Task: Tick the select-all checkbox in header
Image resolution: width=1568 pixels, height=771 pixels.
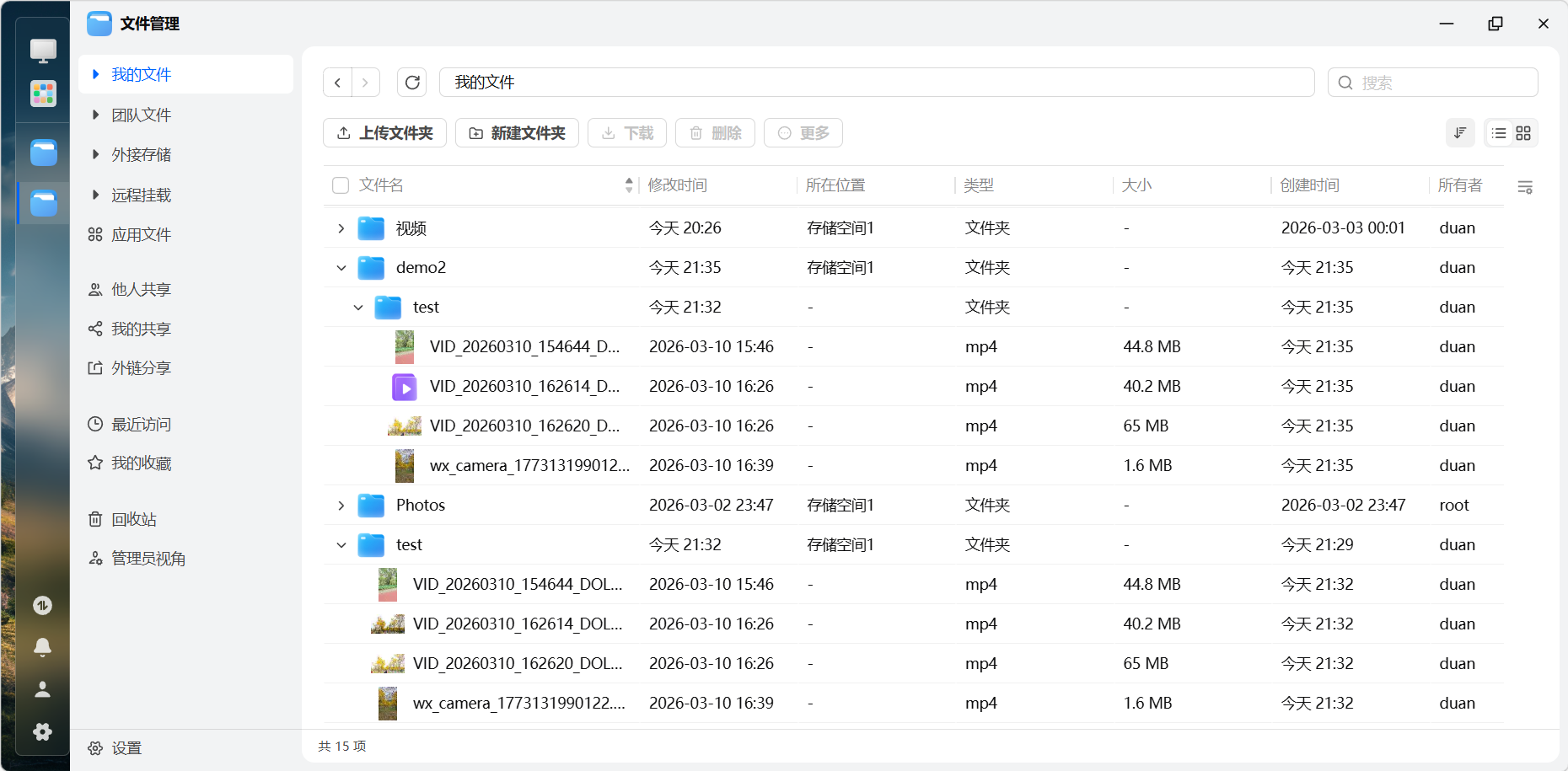Action: click(341, 185)
